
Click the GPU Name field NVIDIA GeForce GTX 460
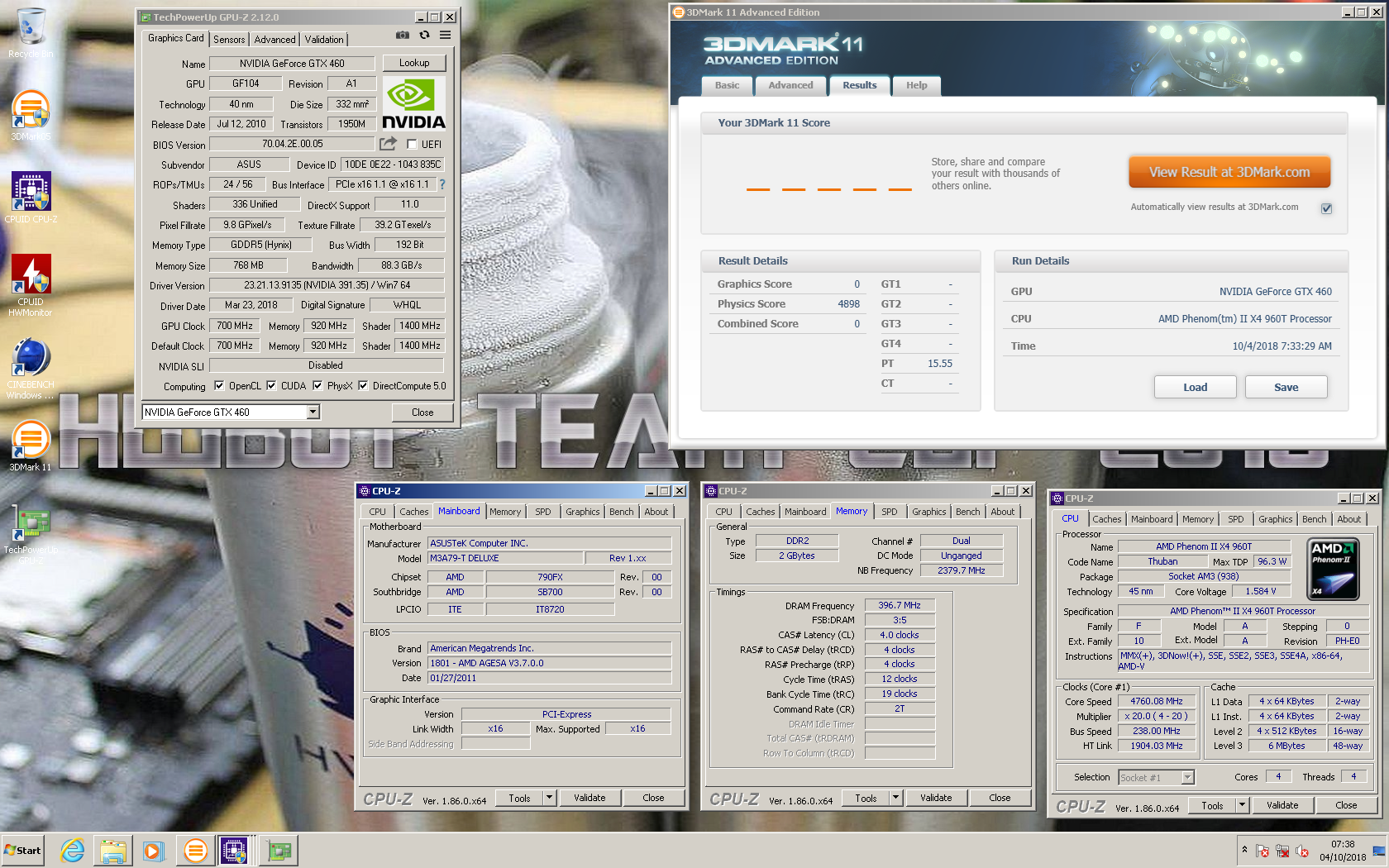292,63
